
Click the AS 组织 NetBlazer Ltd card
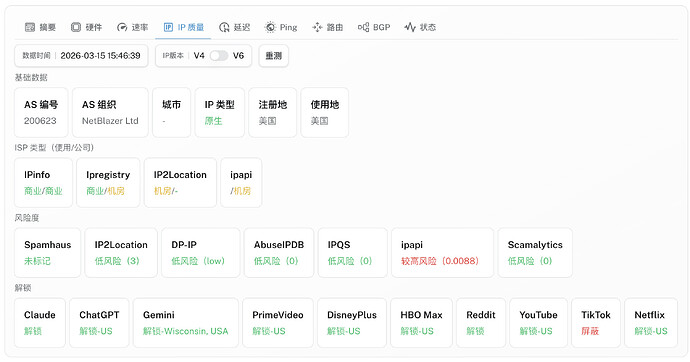pyautogui.click(x=110, y=113)
